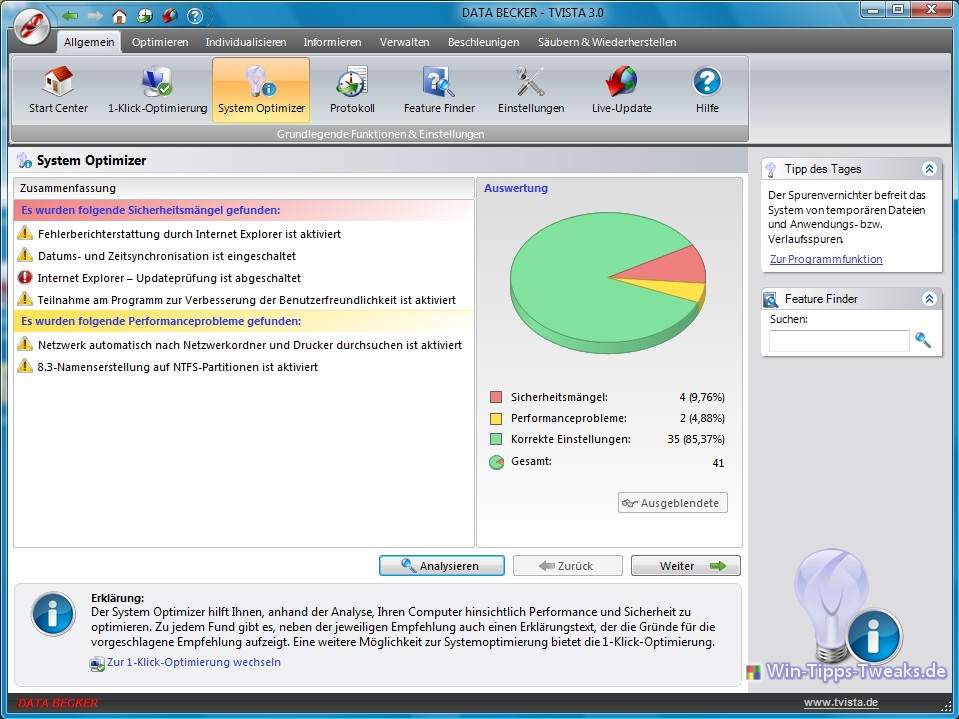This screenshot has width=959, height=719.
Task: Select the System Optimizer ribbon icon
Action: (261, 90)
